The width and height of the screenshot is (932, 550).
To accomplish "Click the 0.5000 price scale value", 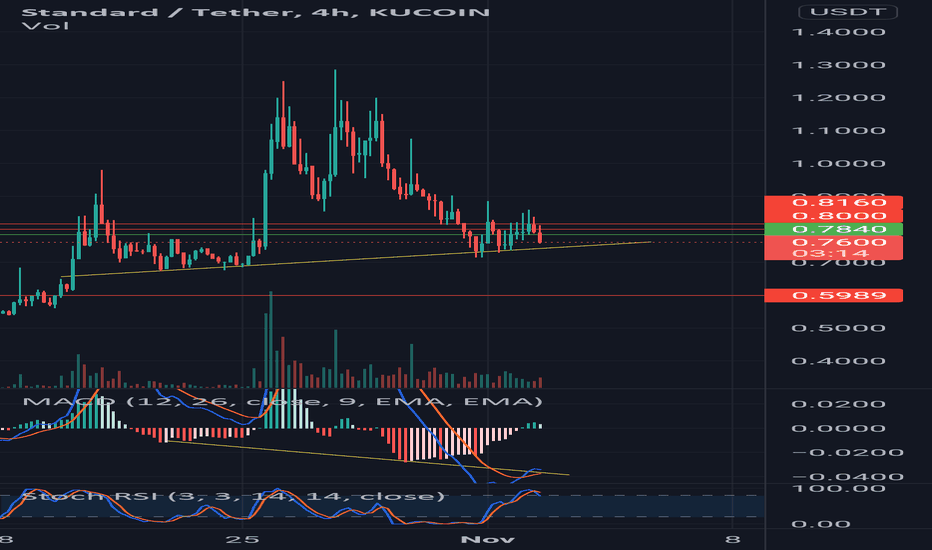I will click(839, 328).
